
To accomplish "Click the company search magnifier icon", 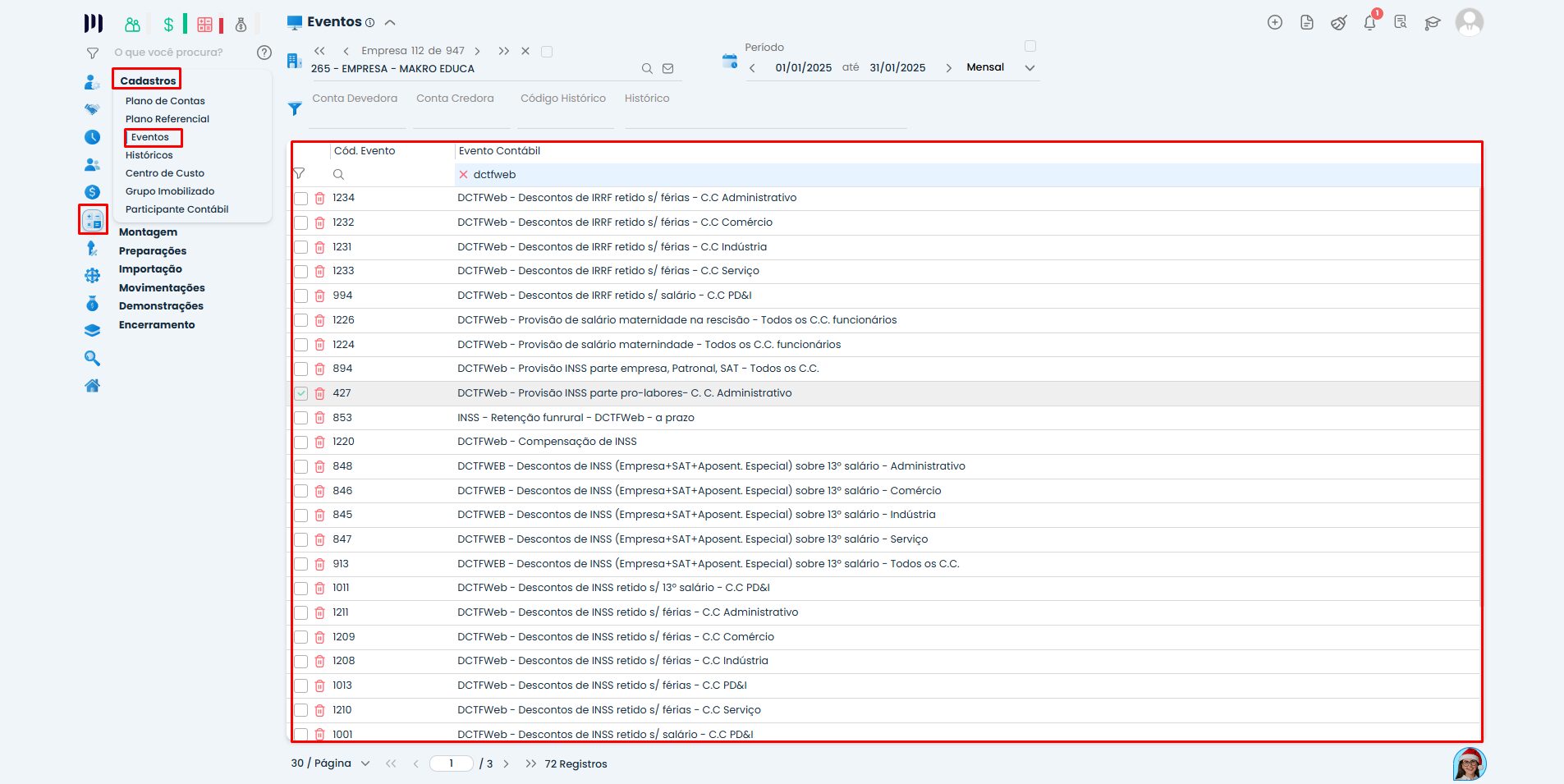I will click(647, 69).
